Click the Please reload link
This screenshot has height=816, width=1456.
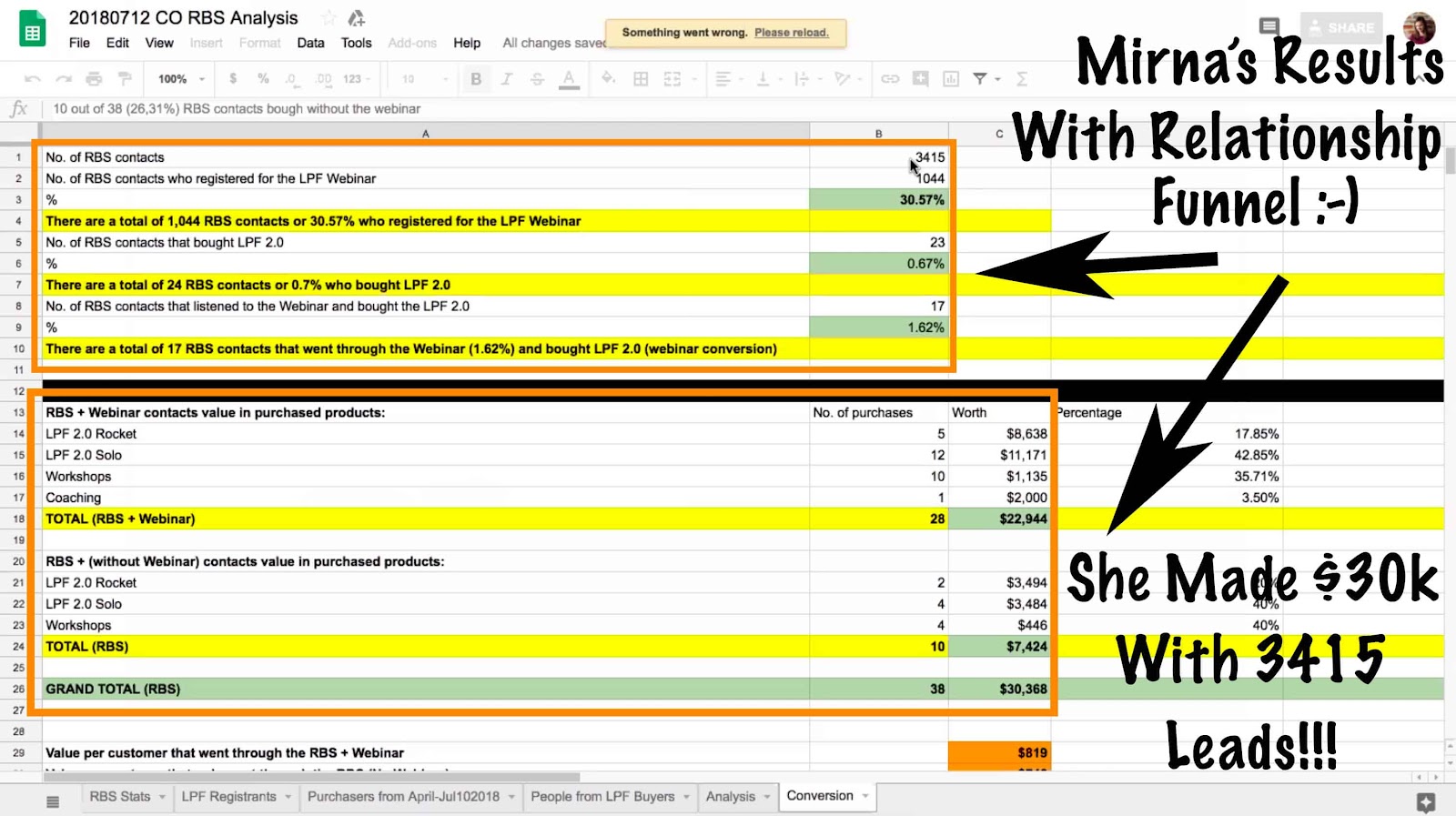792,33
